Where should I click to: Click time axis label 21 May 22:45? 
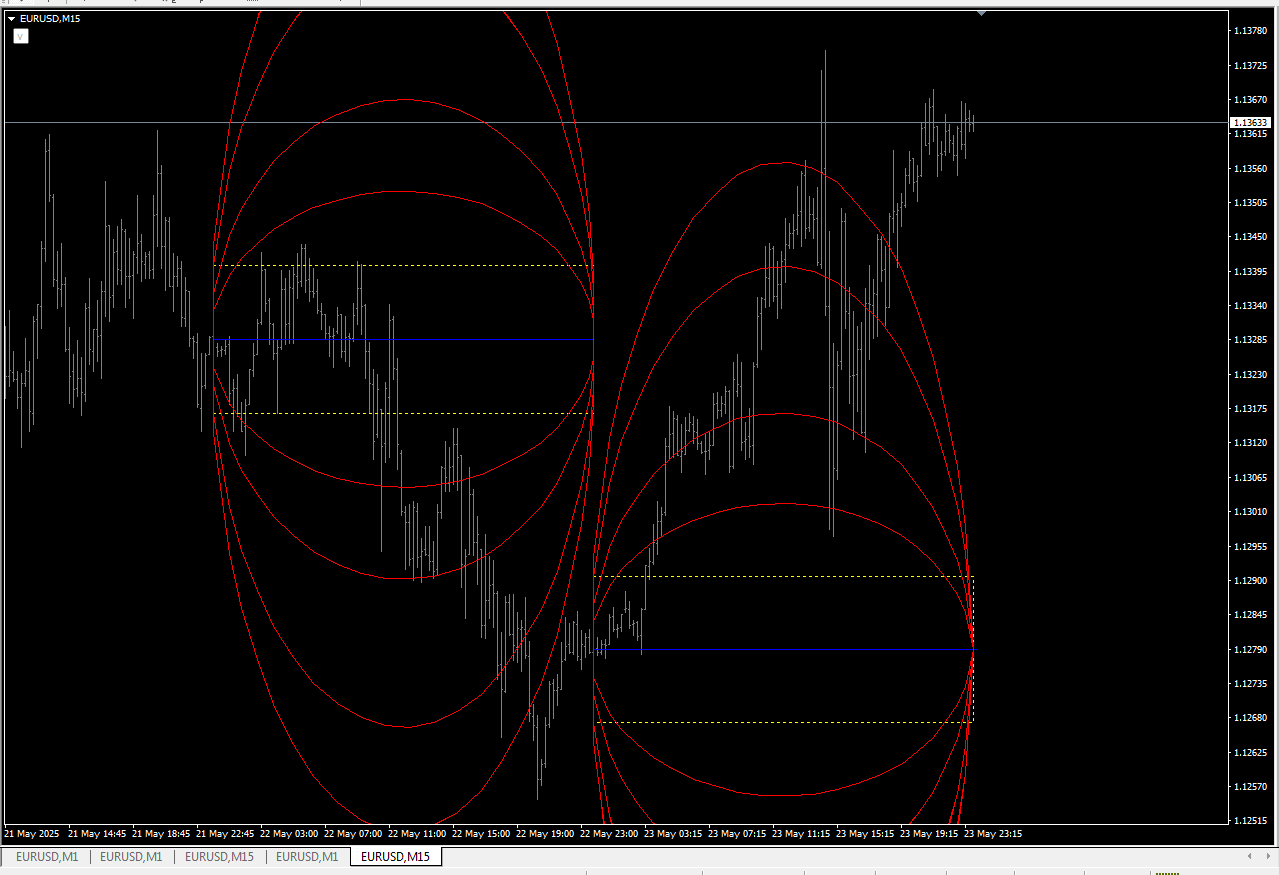(x=225, y=833)
